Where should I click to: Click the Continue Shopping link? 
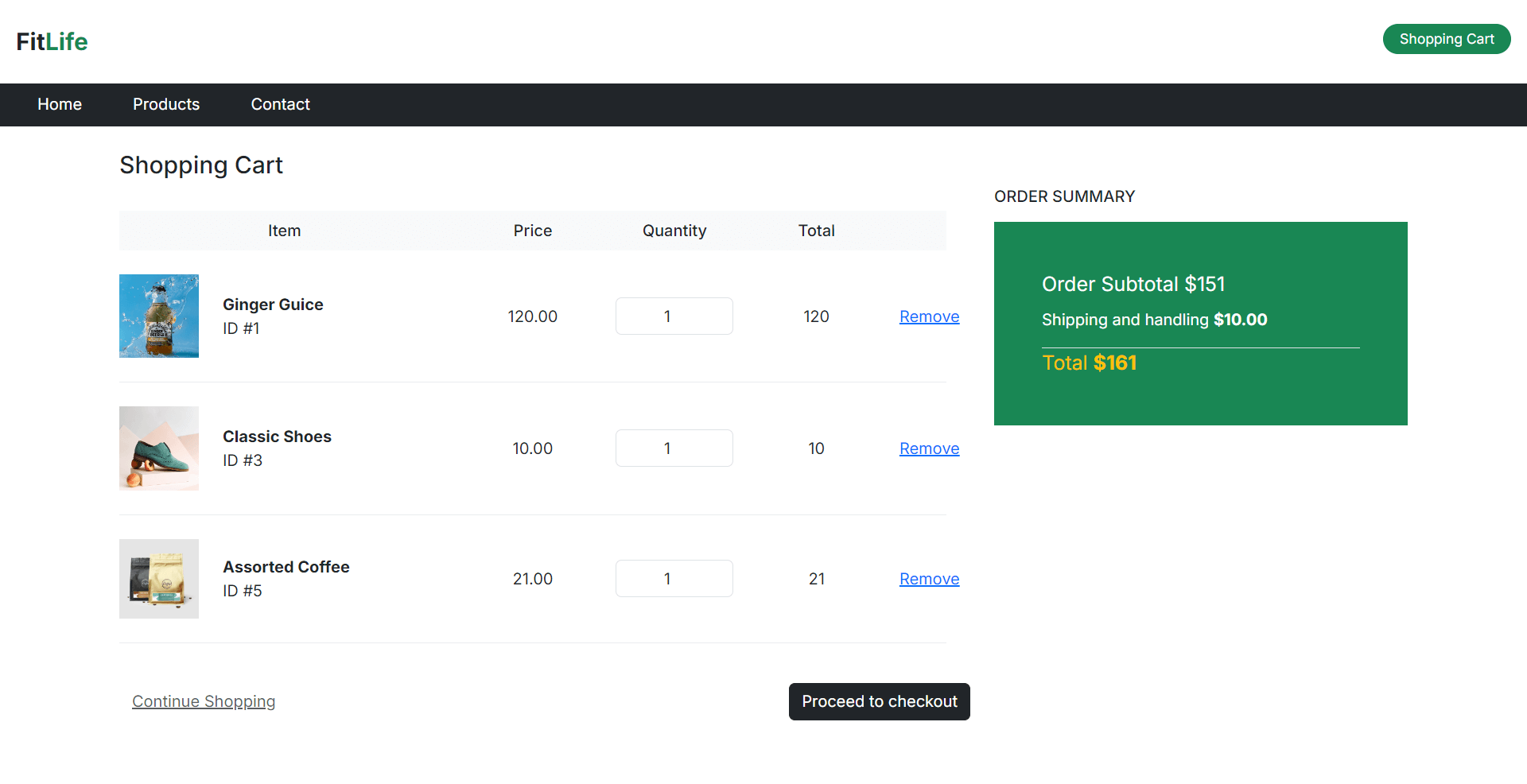(204, 701)
